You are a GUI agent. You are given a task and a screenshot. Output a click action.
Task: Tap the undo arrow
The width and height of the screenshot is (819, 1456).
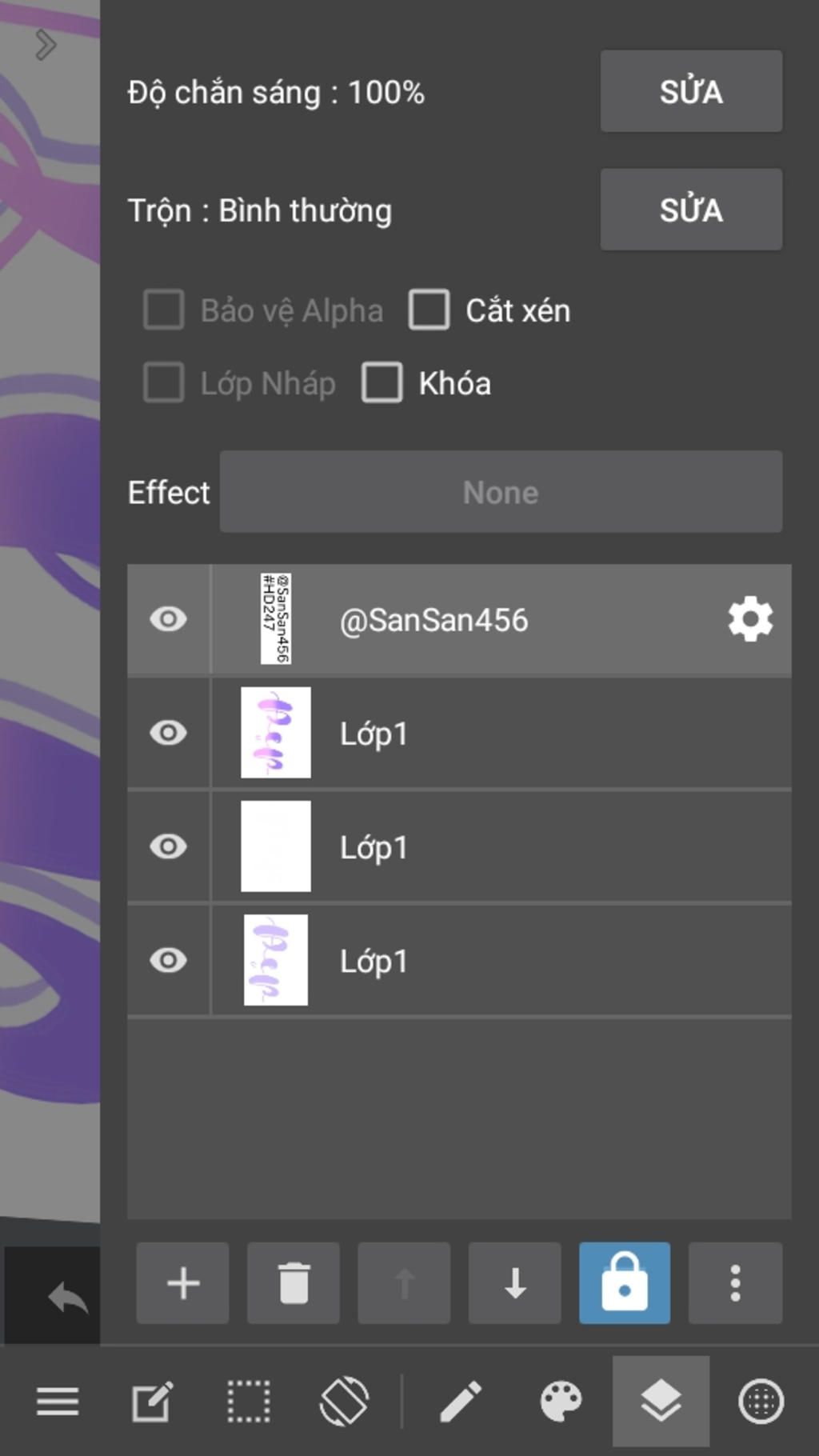coord(67,1298)
